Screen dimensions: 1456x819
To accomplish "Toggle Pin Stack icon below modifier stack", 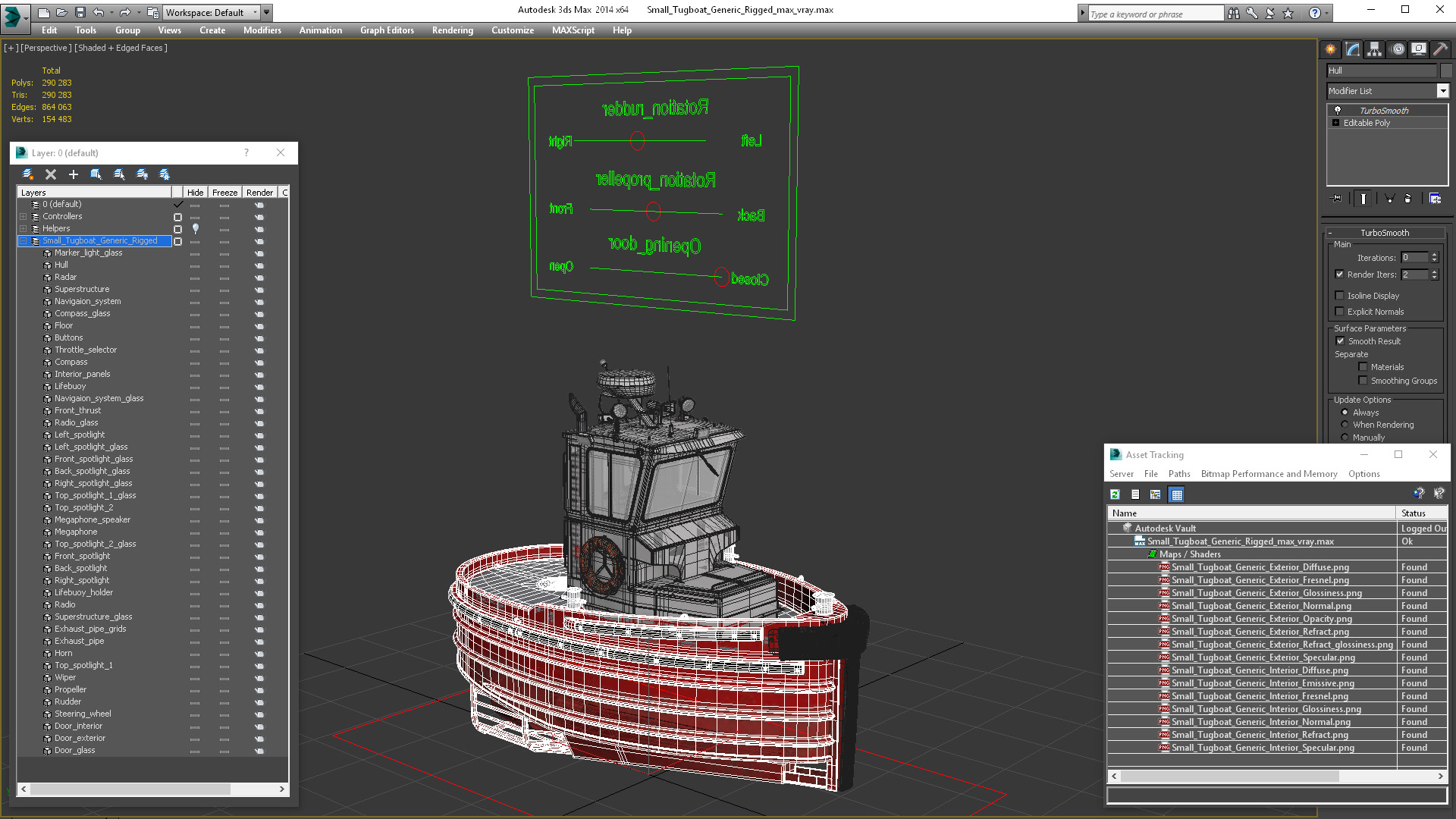I will (x=1336, y=199).
